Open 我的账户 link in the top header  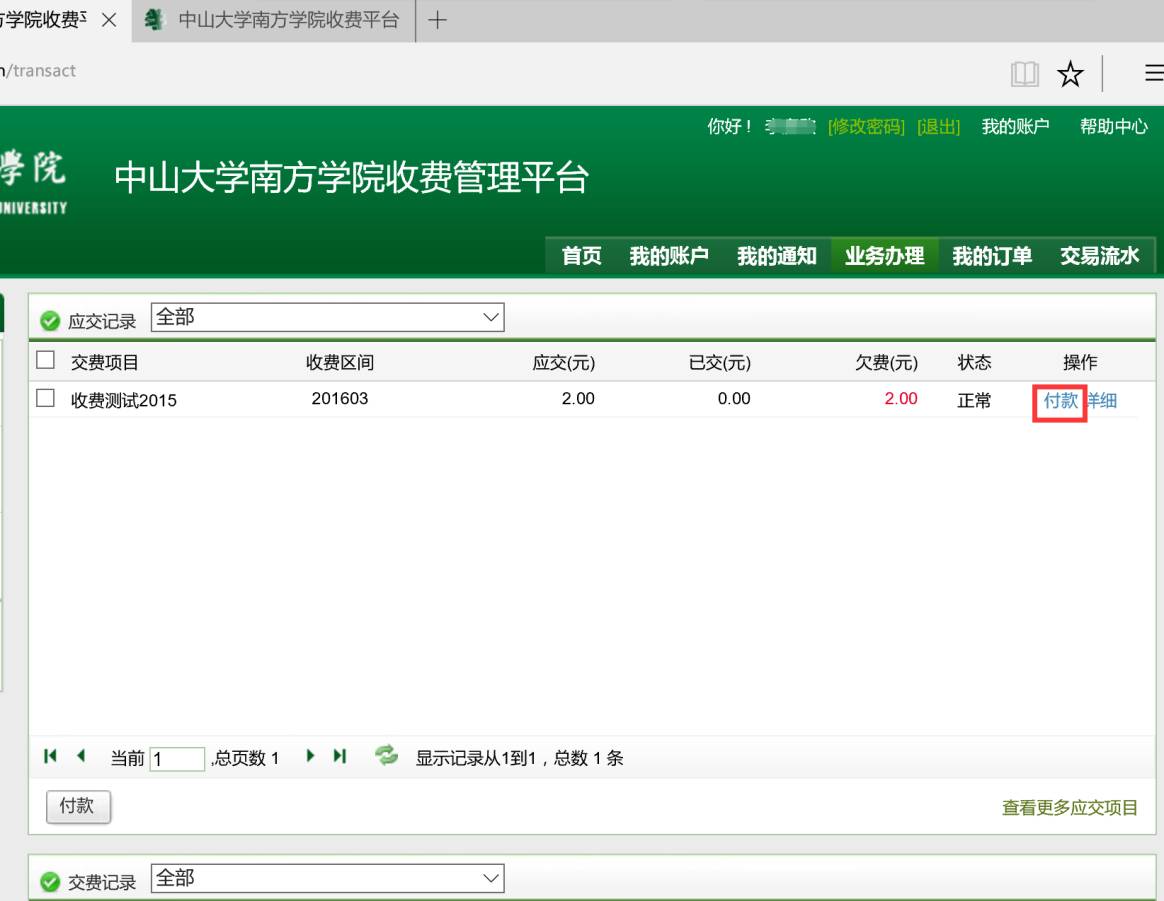[1016, 127]
